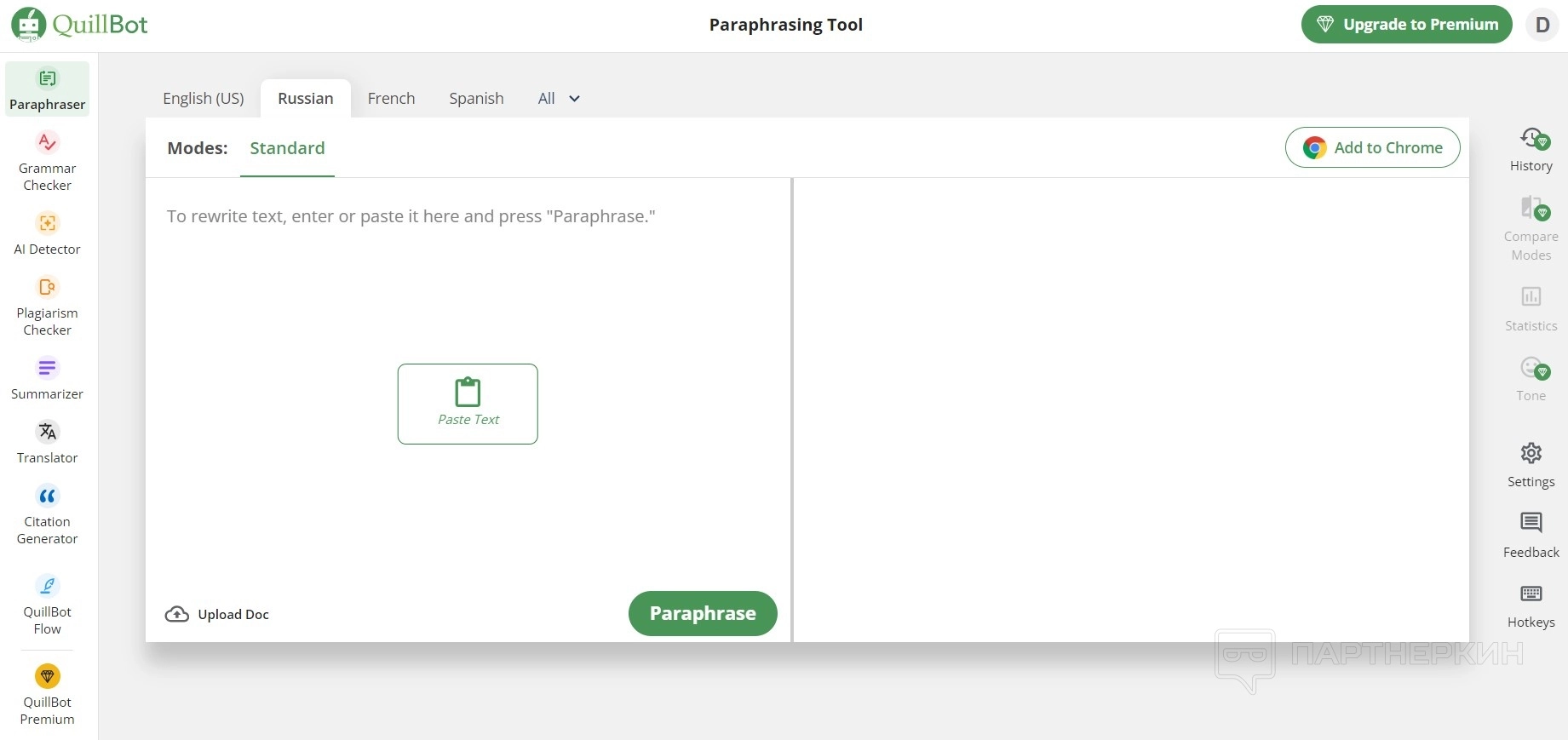The width and height of the screenshot is (1568, 740).
Task: Open the Grammar Checker tool
Action: 48,161
